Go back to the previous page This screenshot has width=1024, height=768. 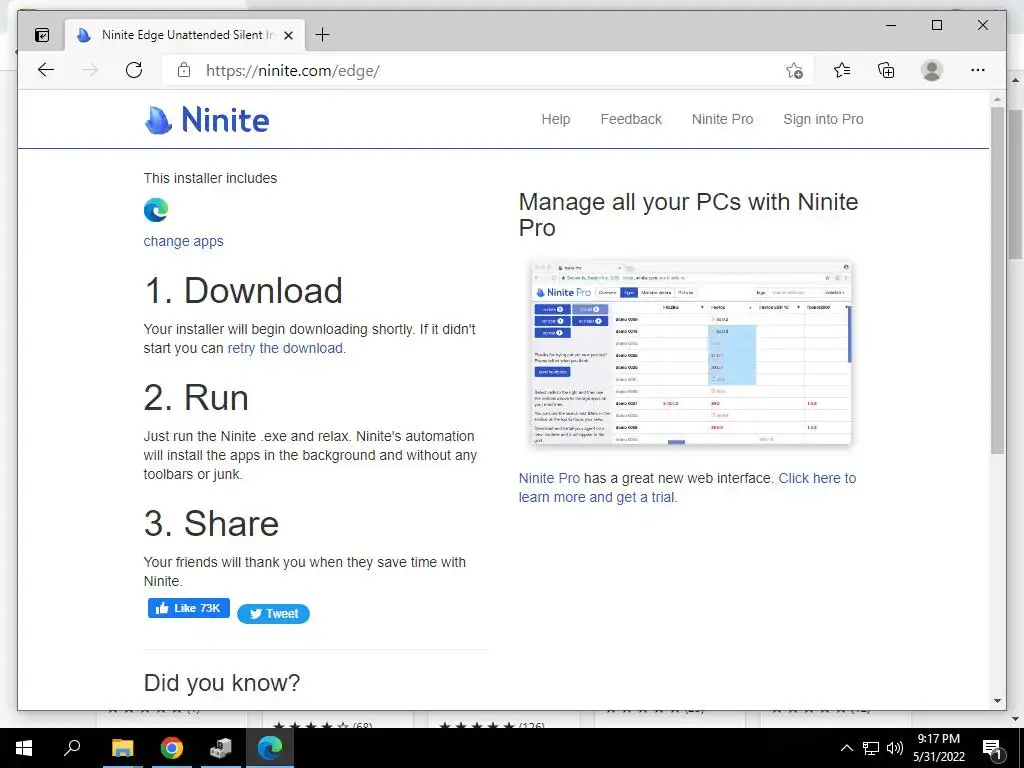pyautogui.click(x=46, y=70)
